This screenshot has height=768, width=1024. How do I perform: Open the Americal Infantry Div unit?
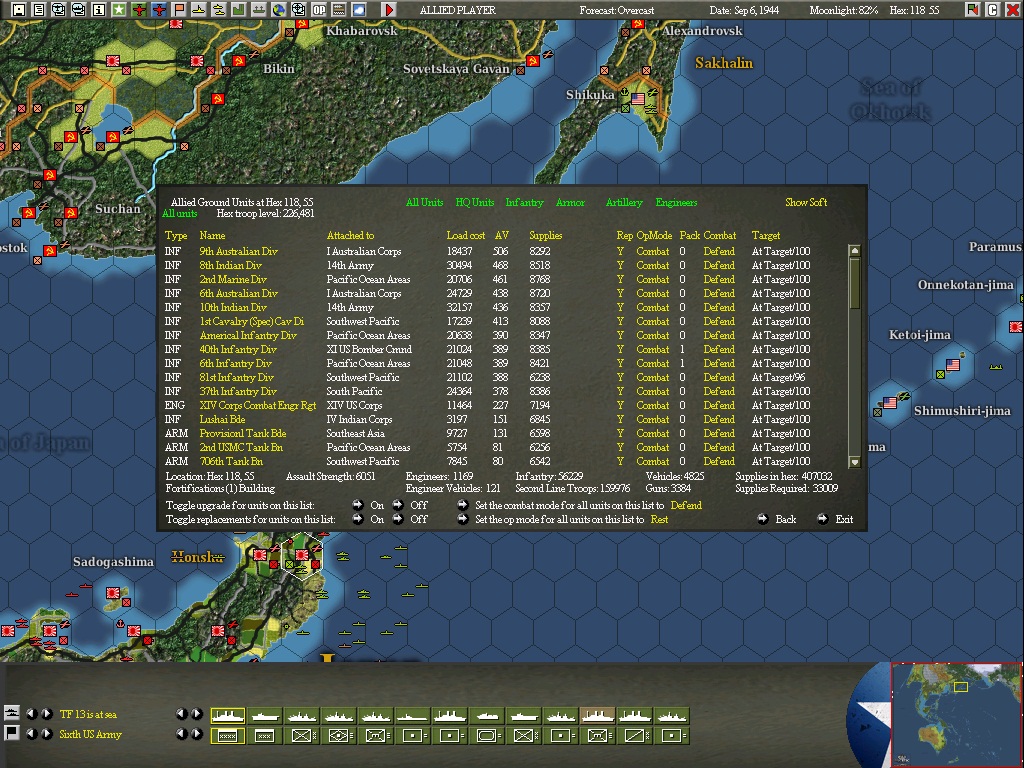pyautogui.click(x=248, y=336)
